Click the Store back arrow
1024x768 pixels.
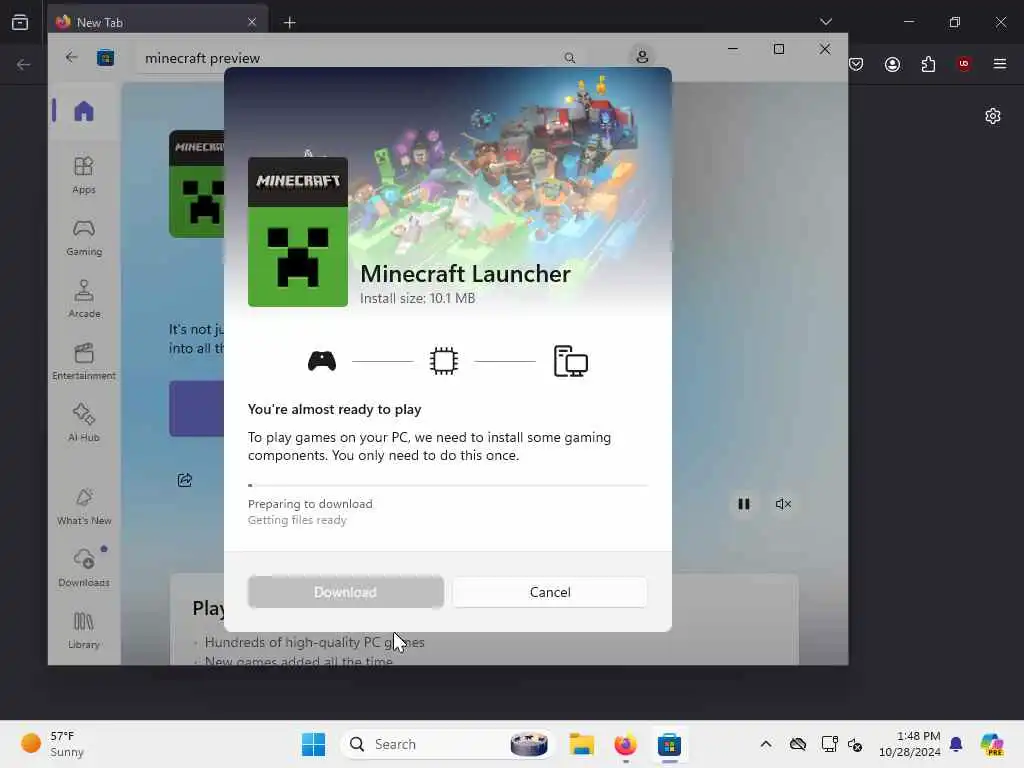71,57
